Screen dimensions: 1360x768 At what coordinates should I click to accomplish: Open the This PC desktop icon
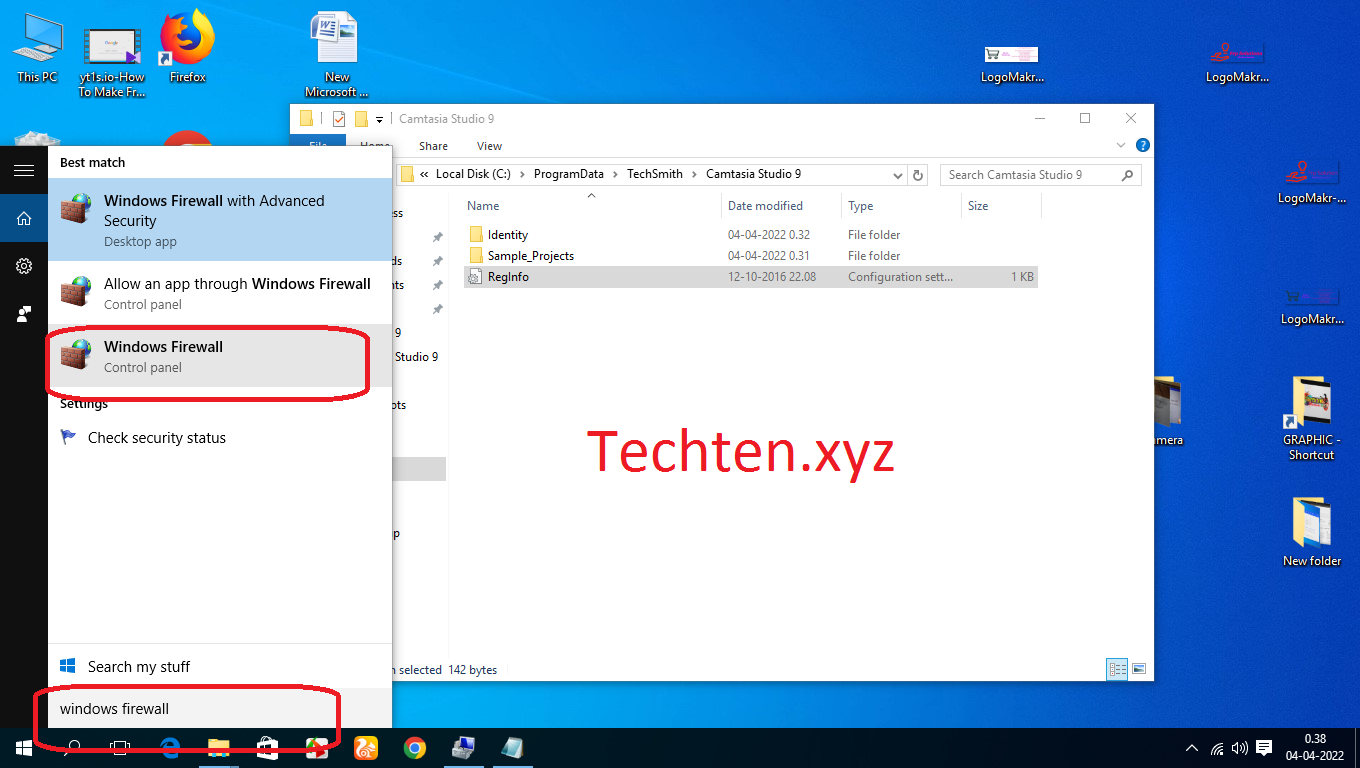click(37, 48)
